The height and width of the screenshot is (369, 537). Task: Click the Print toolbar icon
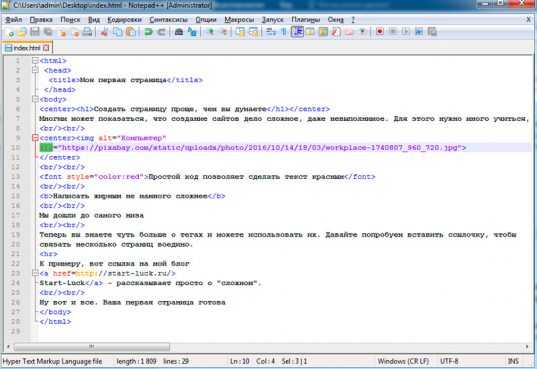coord(87,32)
